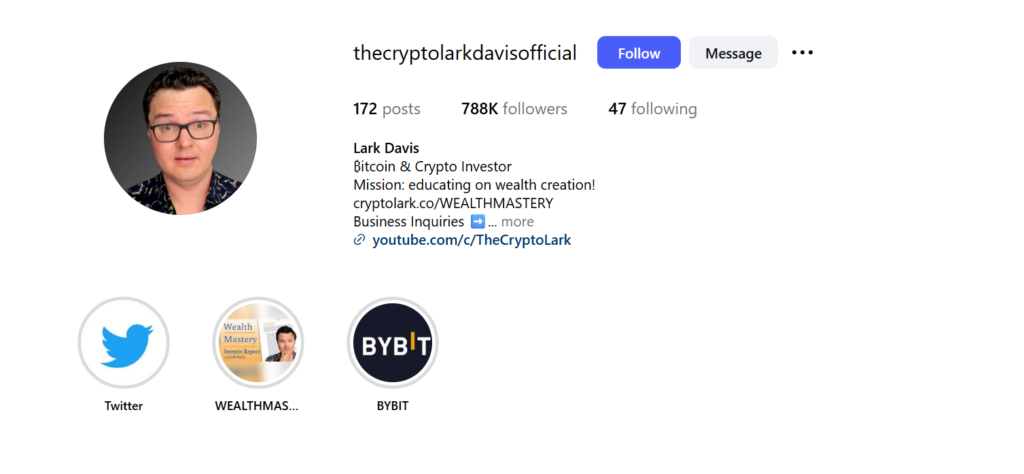Open the Wealth Mastery highlight thumbnail

(x=258, y=343)
